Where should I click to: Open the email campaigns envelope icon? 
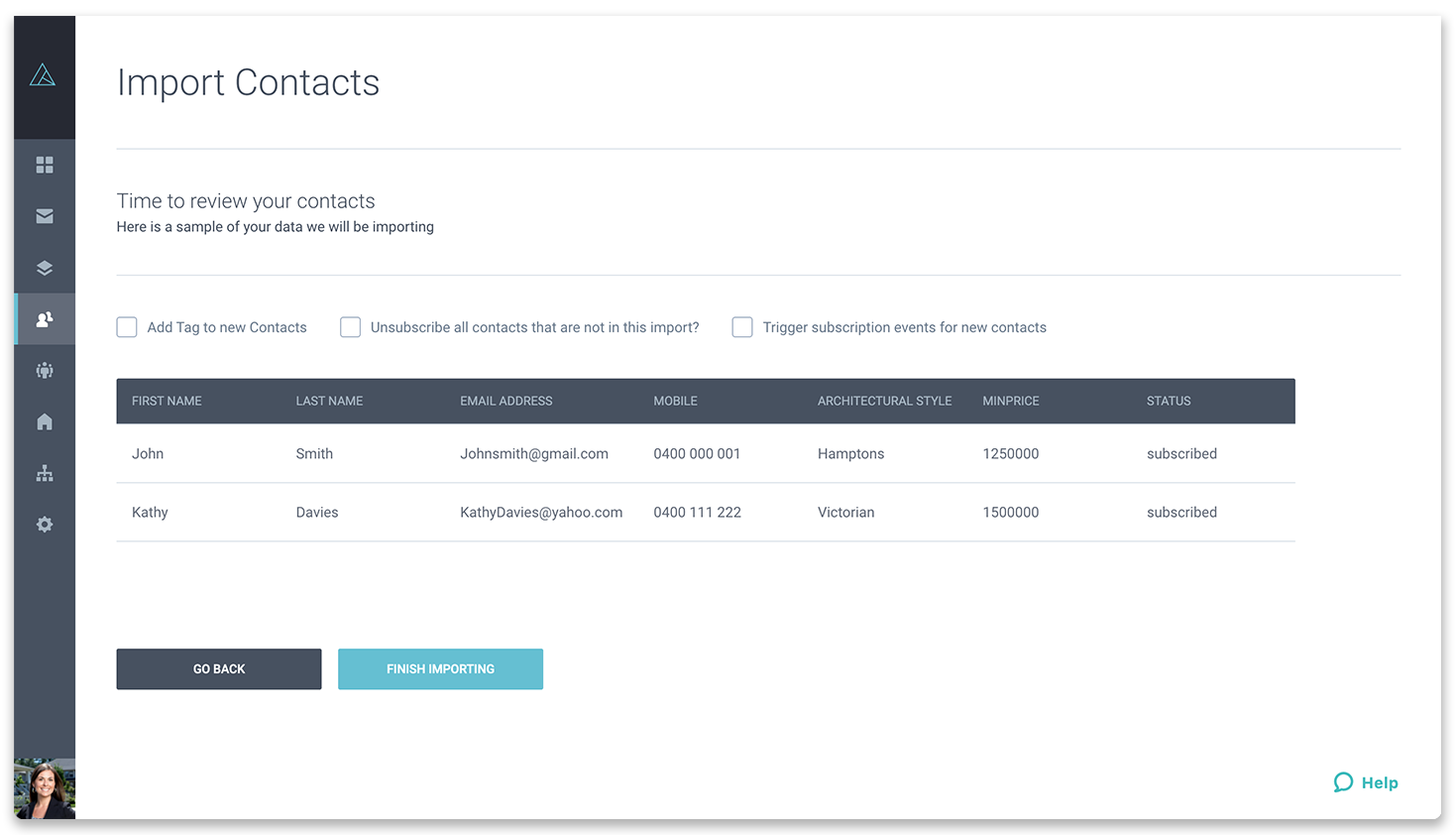pos(45,216)
